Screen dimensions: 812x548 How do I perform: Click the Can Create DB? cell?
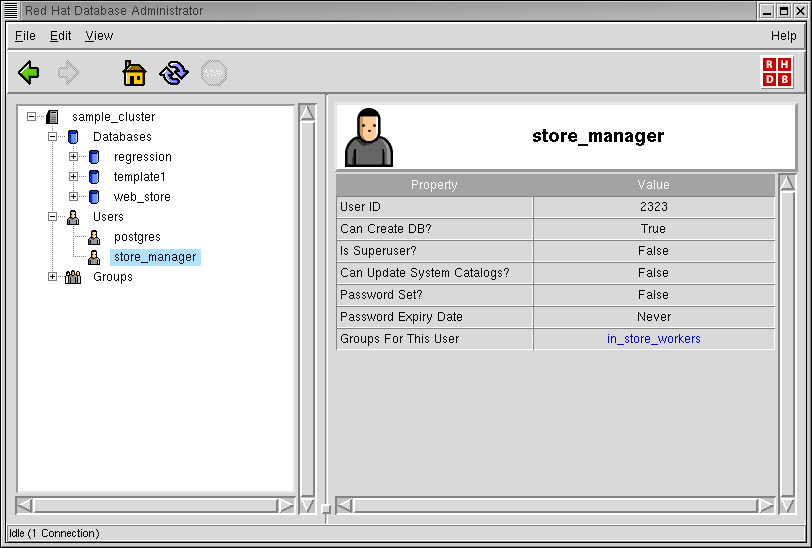(435, 229)
